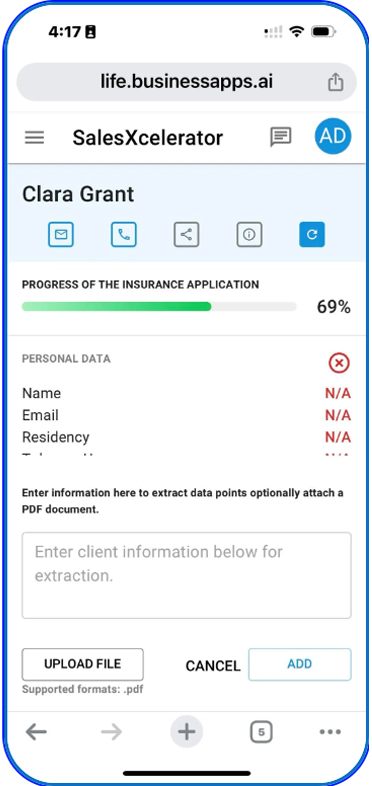This screenshot has height=786, width=372.
Task: Tap the browser share icon in address bar
Action: (335, 82)
